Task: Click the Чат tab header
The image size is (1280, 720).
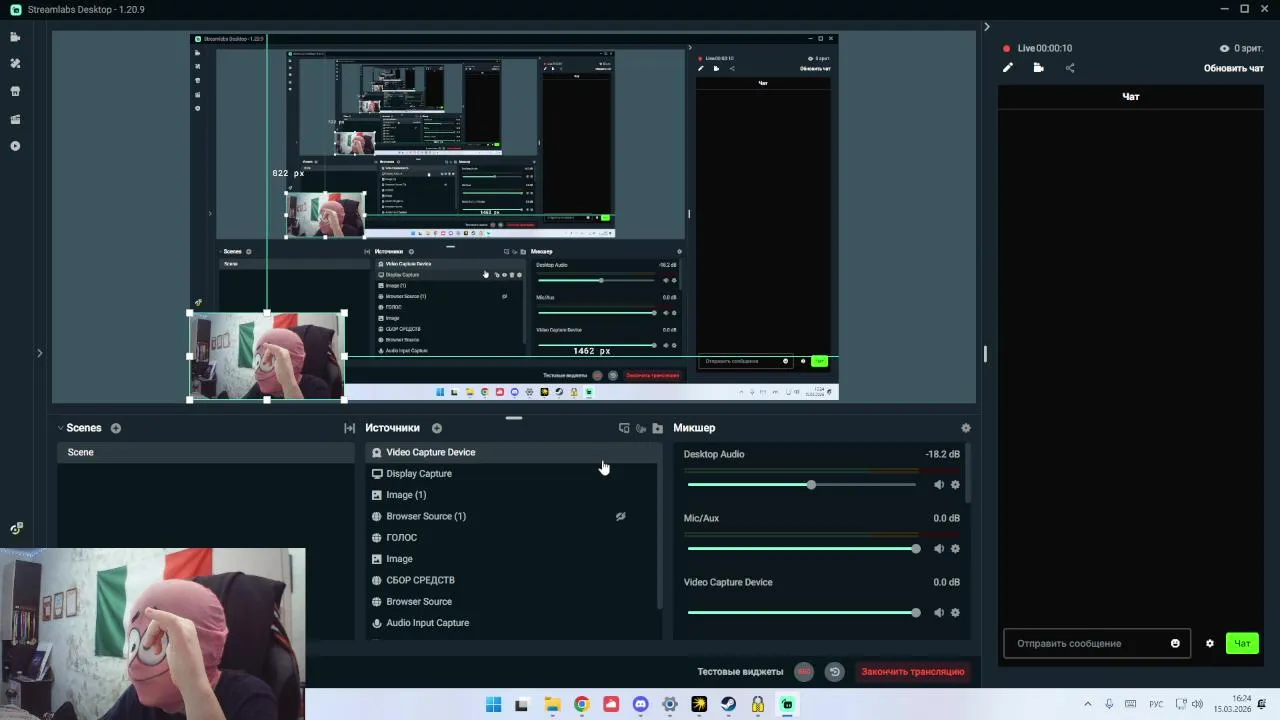Action: coord(1131,97)
